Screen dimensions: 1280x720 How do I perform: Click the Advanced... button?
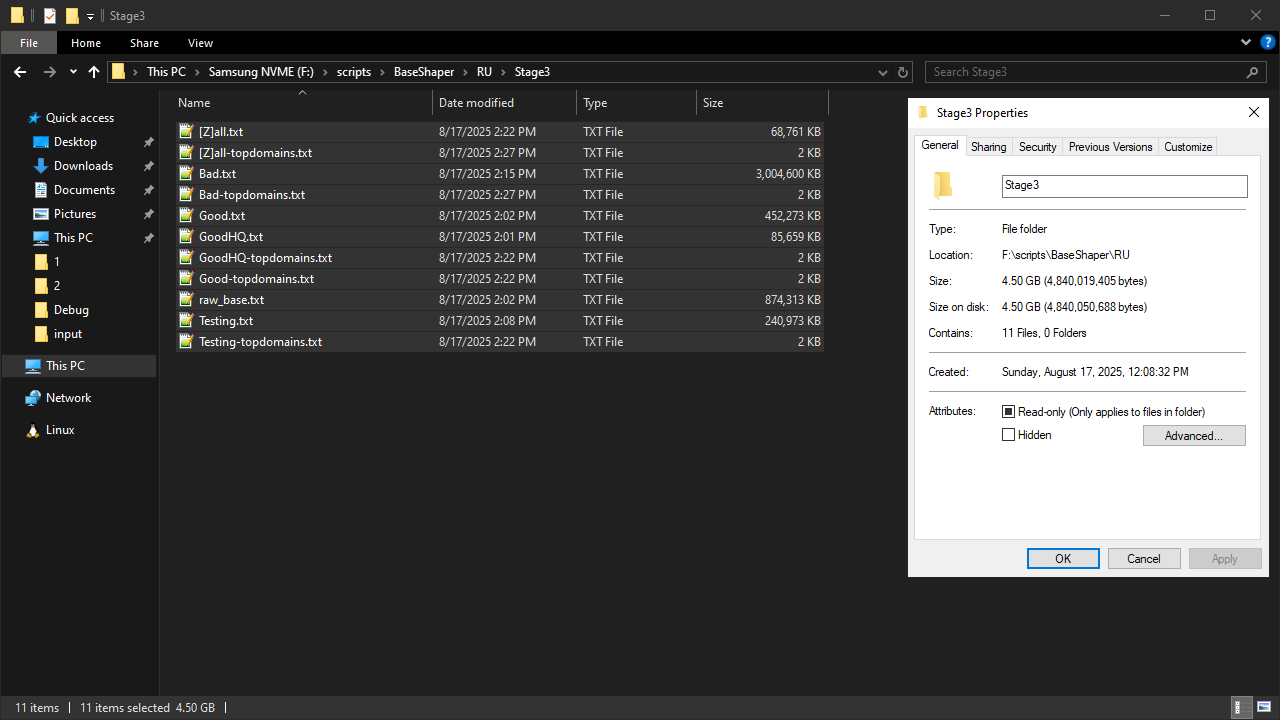click(x=1193, y=436)
